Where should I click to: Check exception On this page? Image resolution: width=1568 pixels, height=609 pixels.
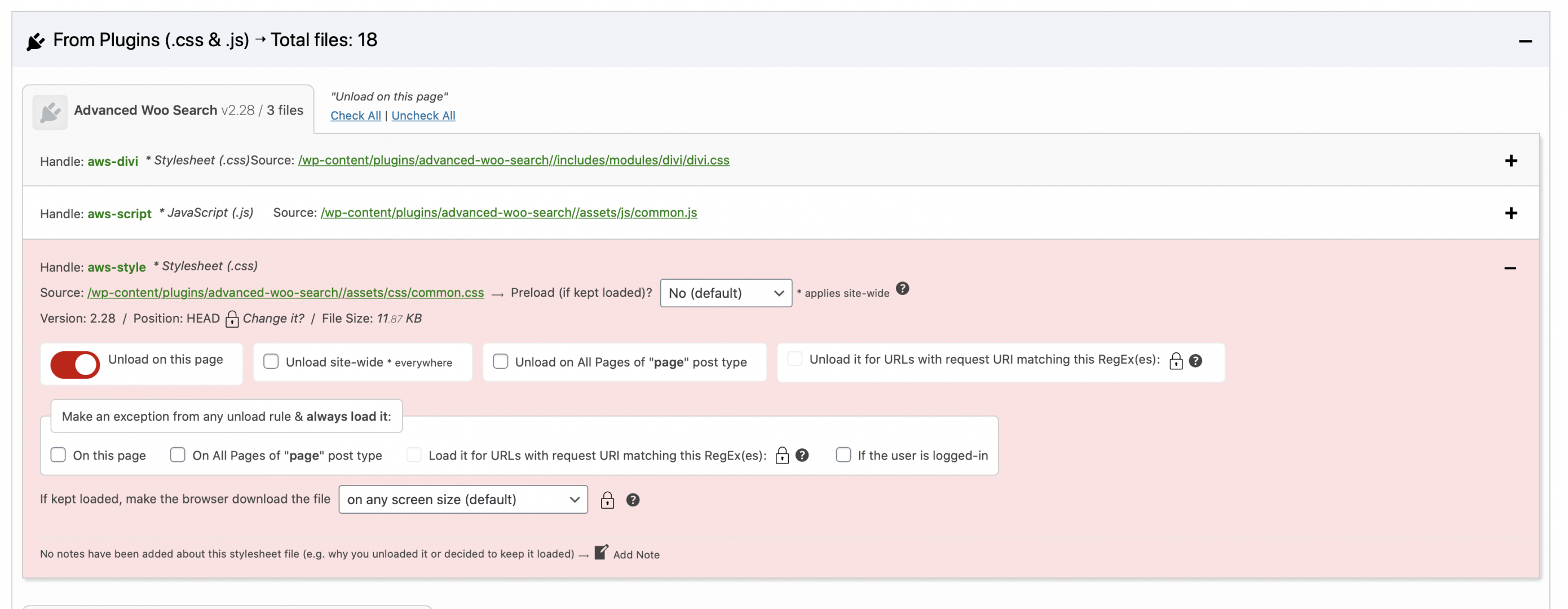(x=58, y=455)
